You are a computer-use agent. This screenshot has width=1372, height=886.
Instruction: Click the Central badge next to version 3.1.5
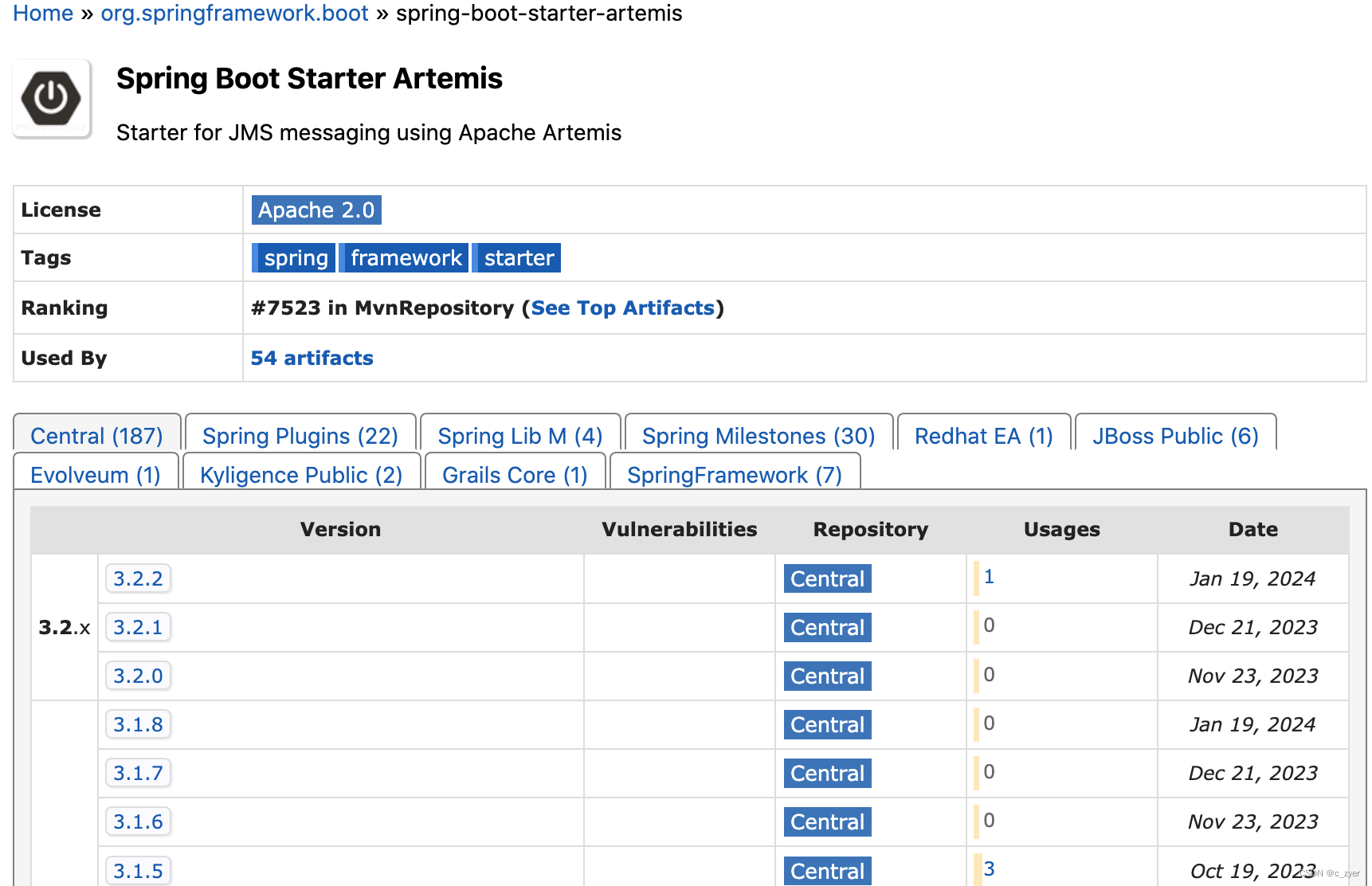coord(827,871)
